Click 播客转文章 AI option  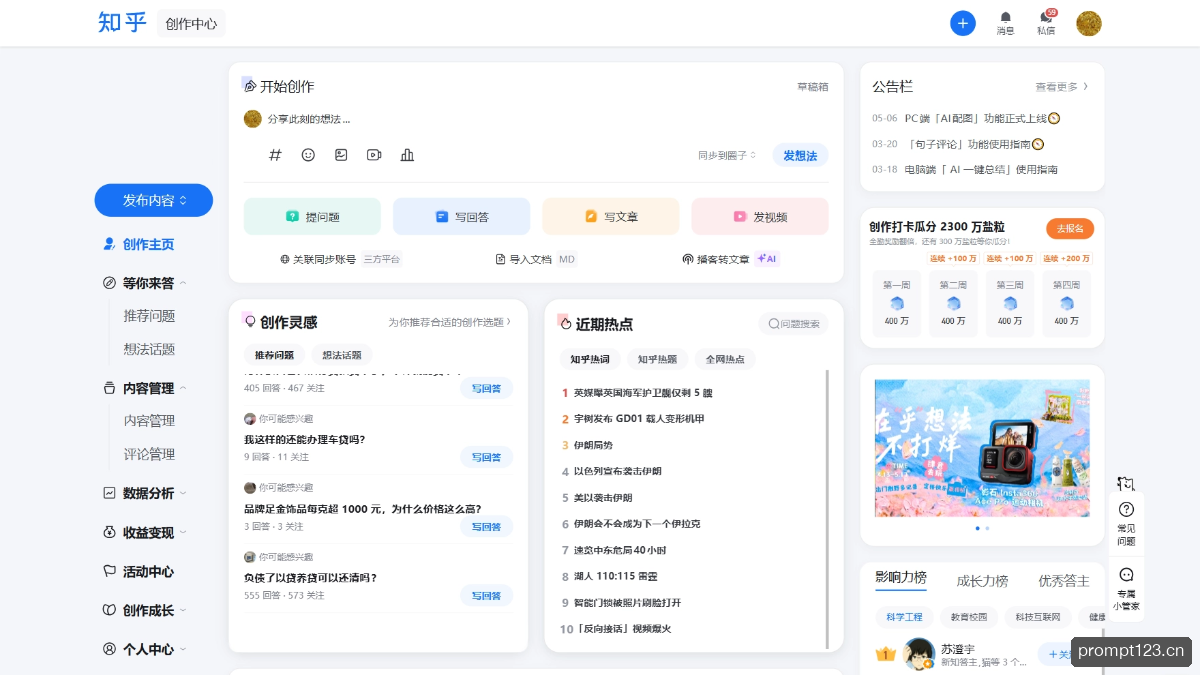730,259
